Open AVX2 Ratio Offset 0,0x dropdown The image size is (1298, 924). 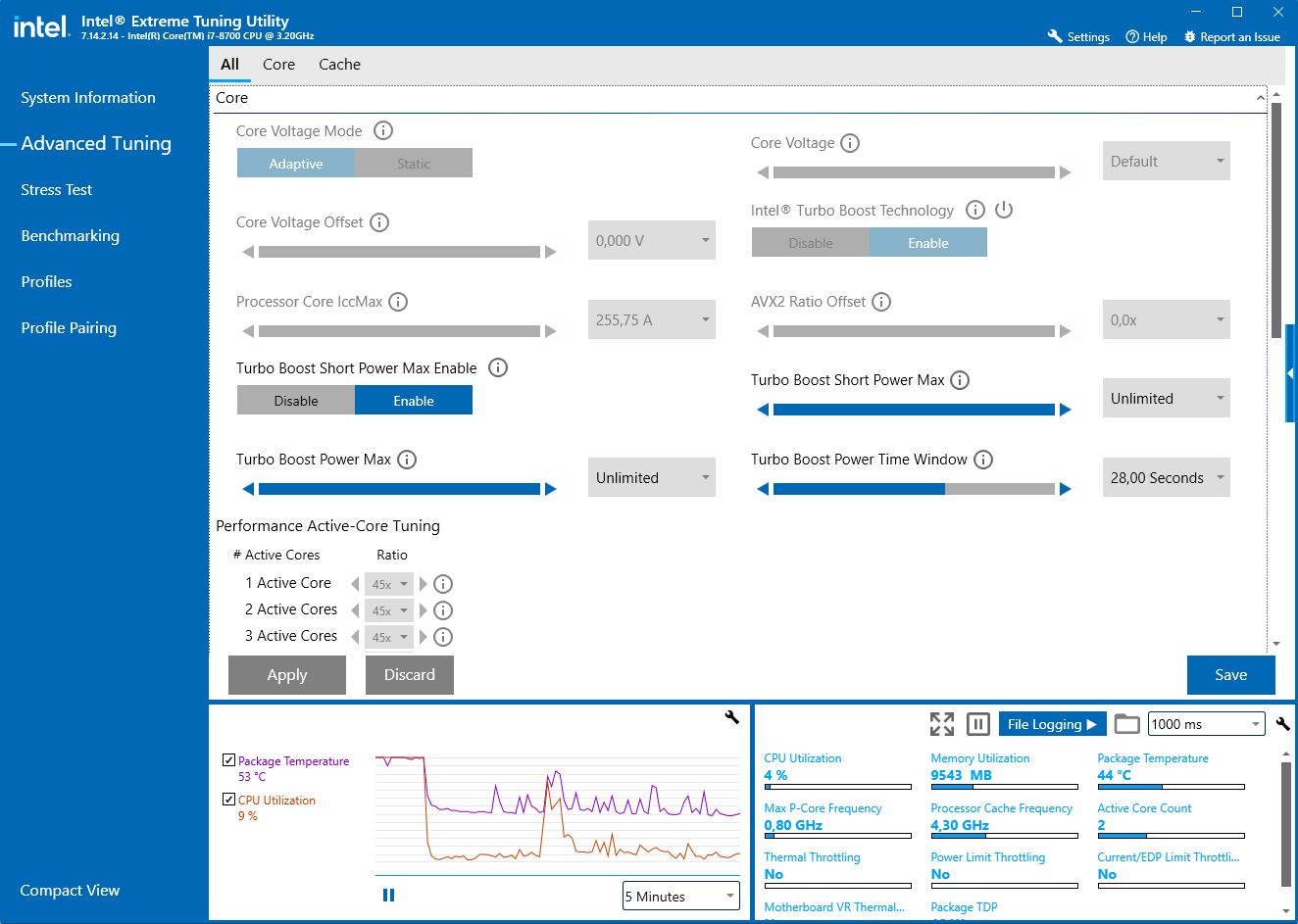click(x=1167, y=319)
